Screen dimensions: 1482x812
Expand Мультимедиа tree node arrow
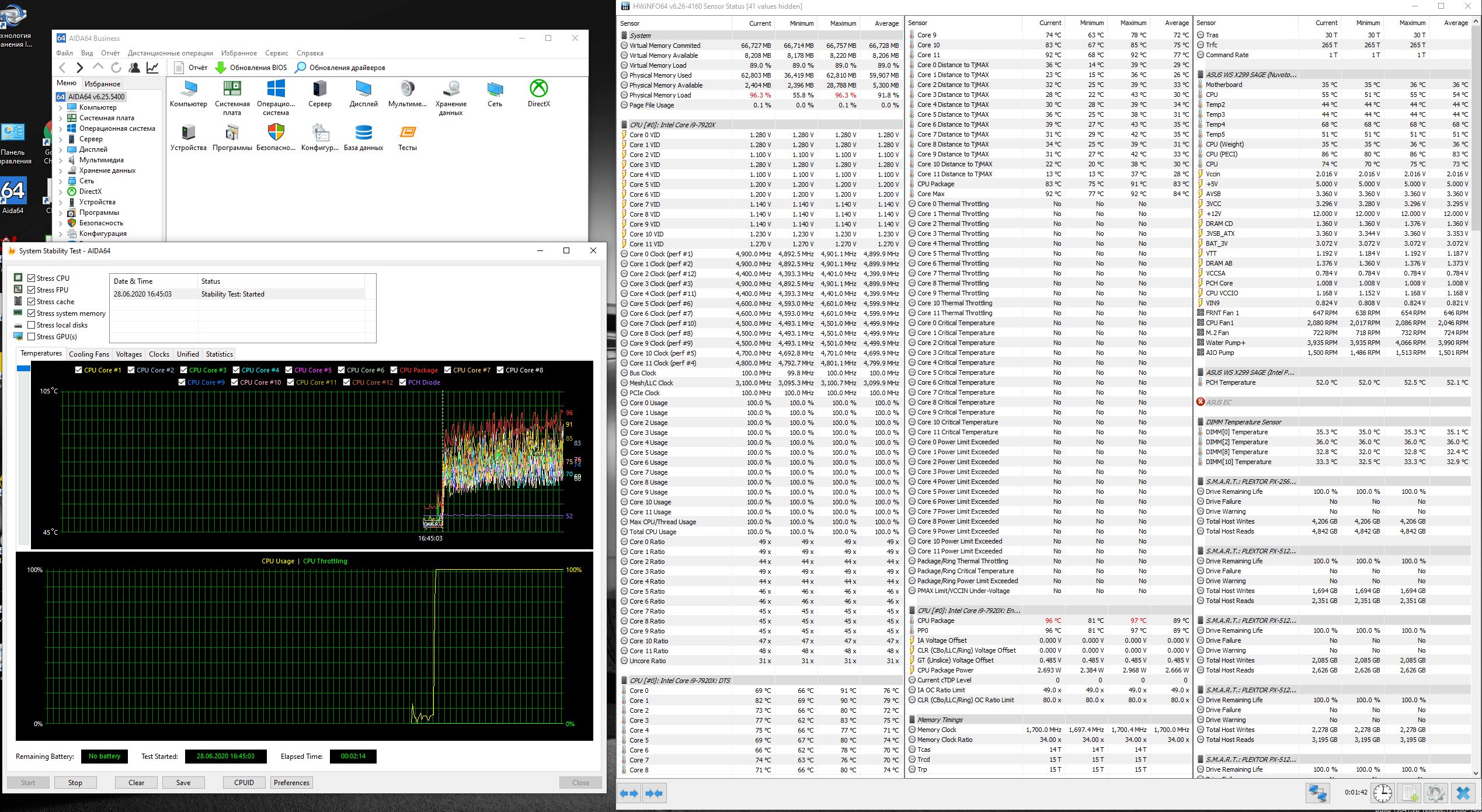pos(61,160)
